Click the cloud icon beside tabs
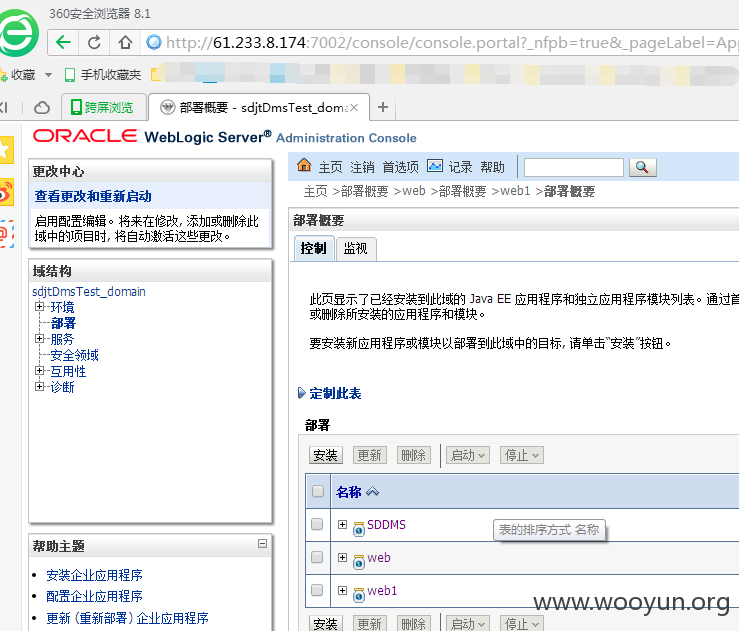739x631 pixels. (42, 108)
